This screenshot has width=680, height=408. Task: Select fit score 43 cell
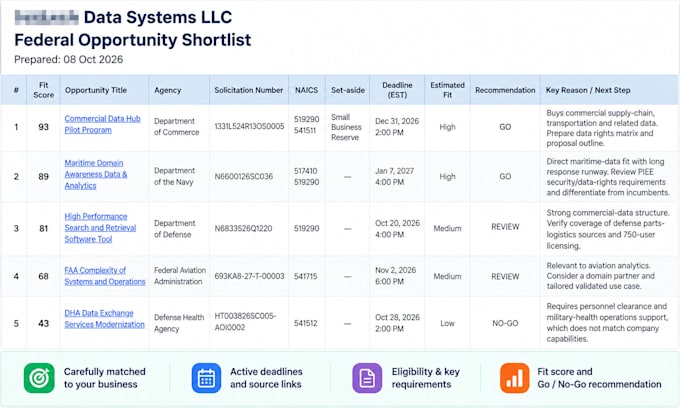click(43, 323)
